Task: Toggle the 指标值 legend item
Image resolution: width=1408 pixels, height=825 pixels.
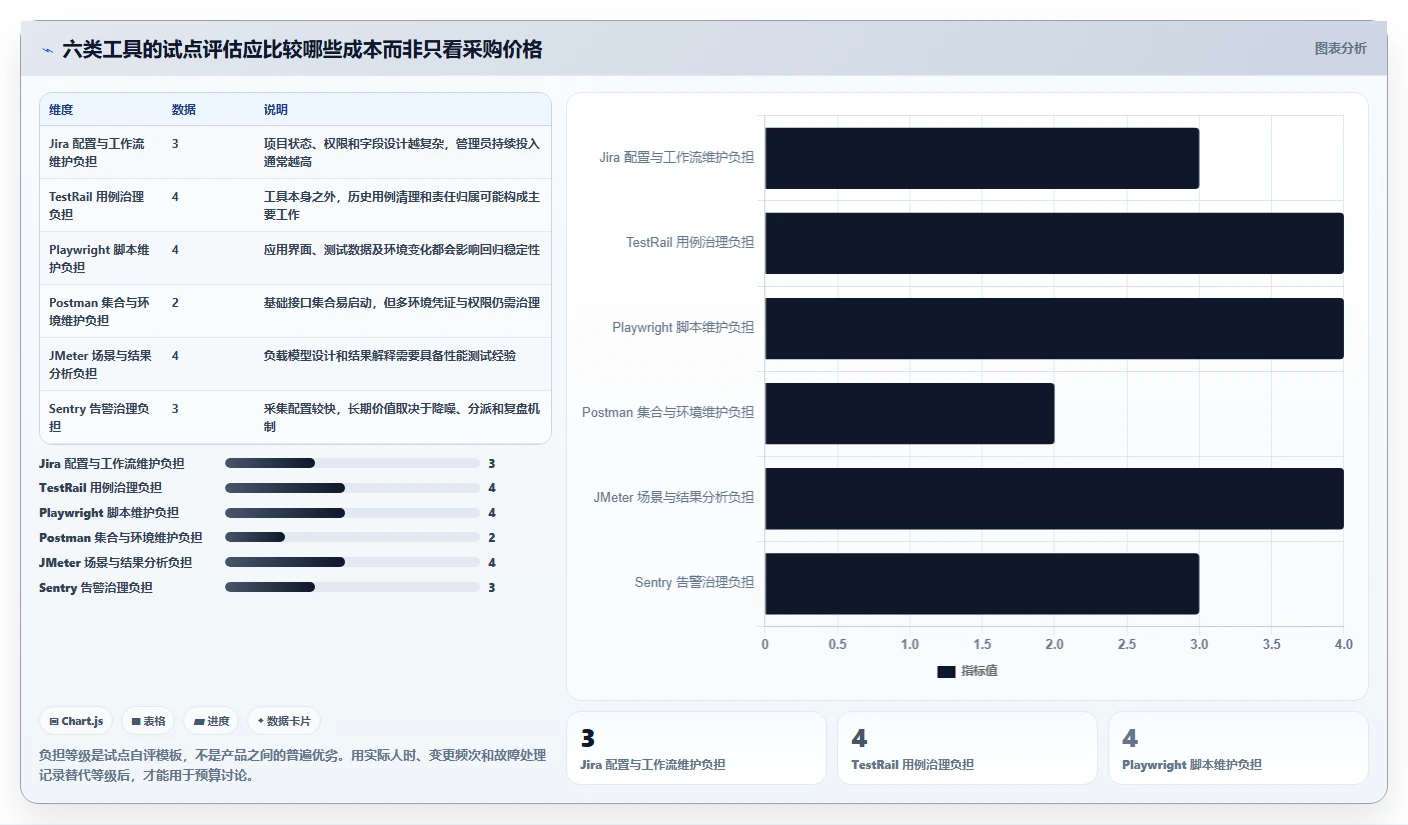Action: (967, 671)
